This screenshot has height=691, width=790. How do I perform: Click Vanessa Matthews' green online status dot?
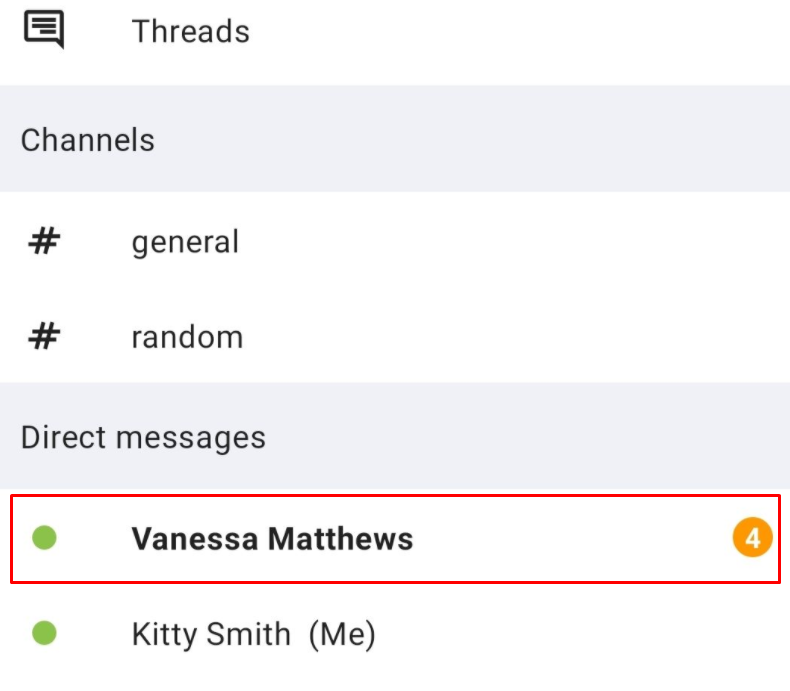click(x=44, y=537)
